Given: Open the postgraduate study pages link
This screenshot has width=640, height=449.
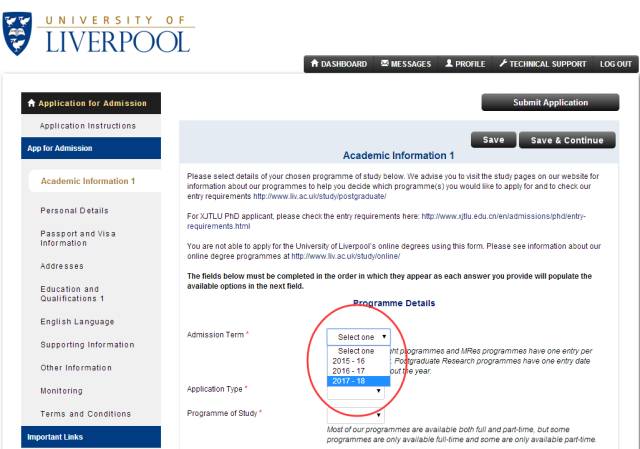Looking at the screenshot, I should click(320, 196).
